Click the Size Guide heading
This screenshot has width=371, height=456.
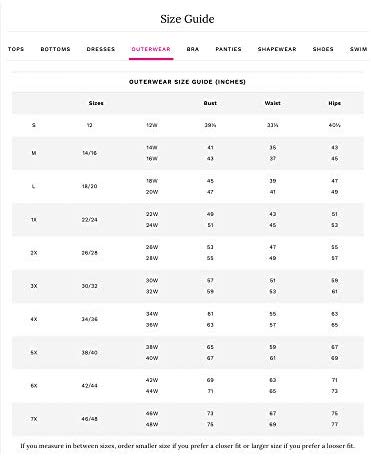tap(187, 19)
